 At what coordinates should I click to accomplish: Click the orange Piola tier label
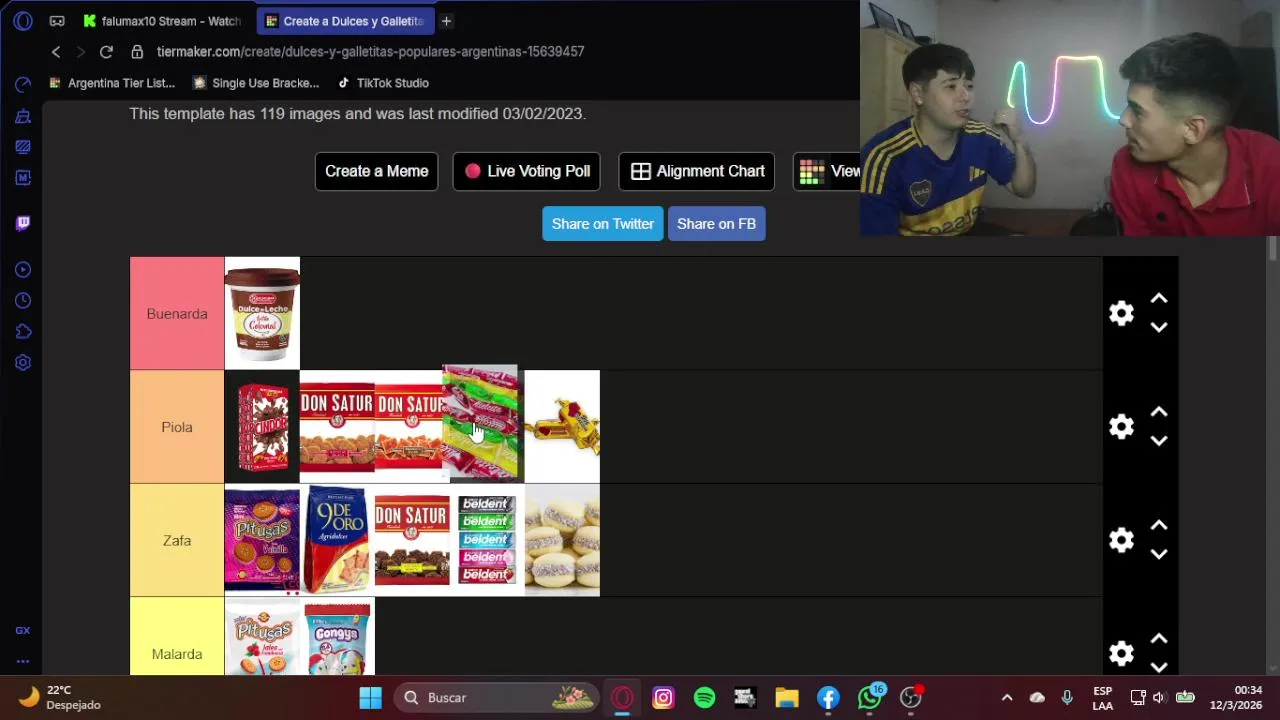point(177,427)
